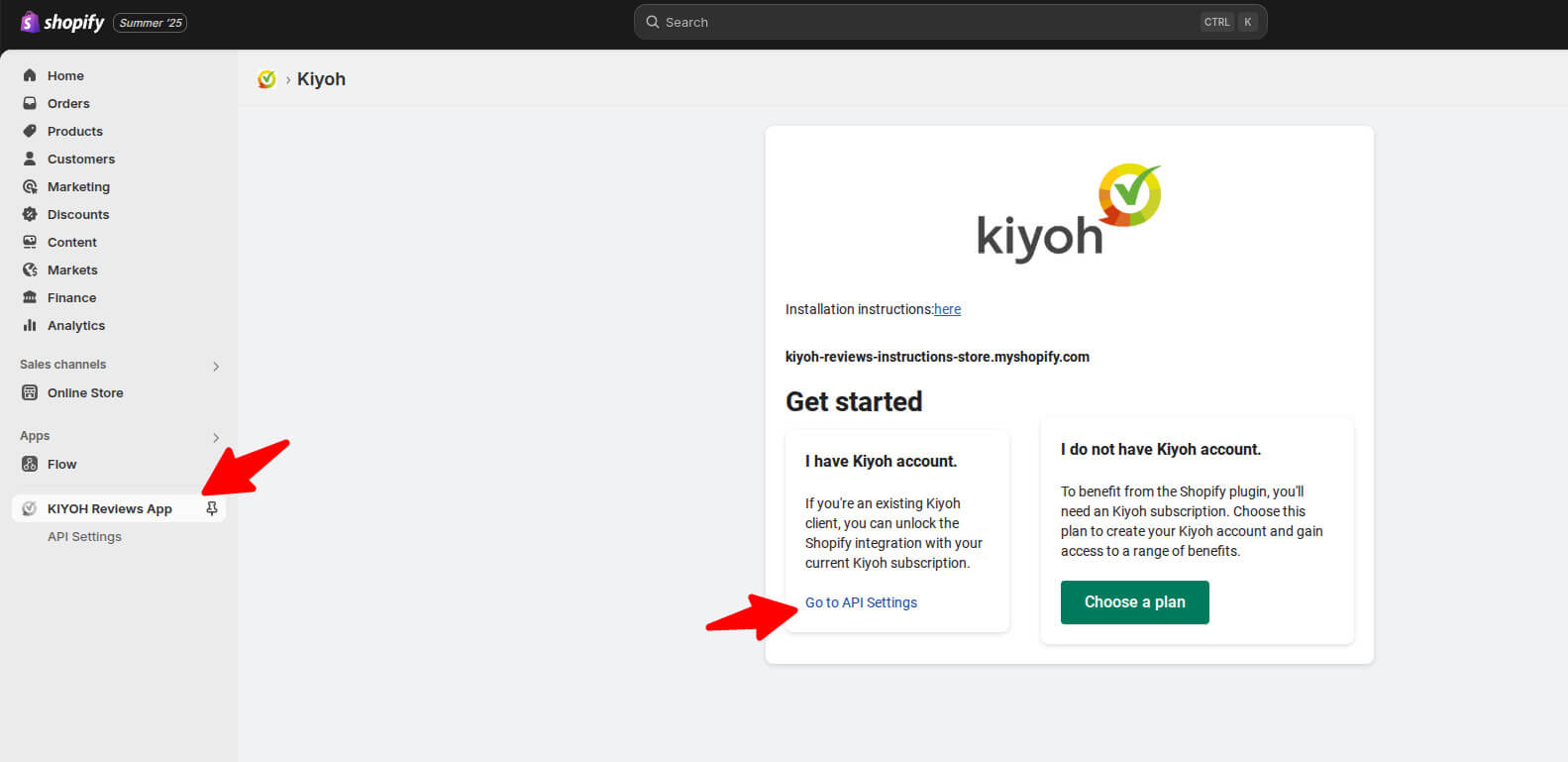This screenshot has height=762, width=1568.
Task: Click the 'I have Kiyoh account.' heading
Action: 881,461
